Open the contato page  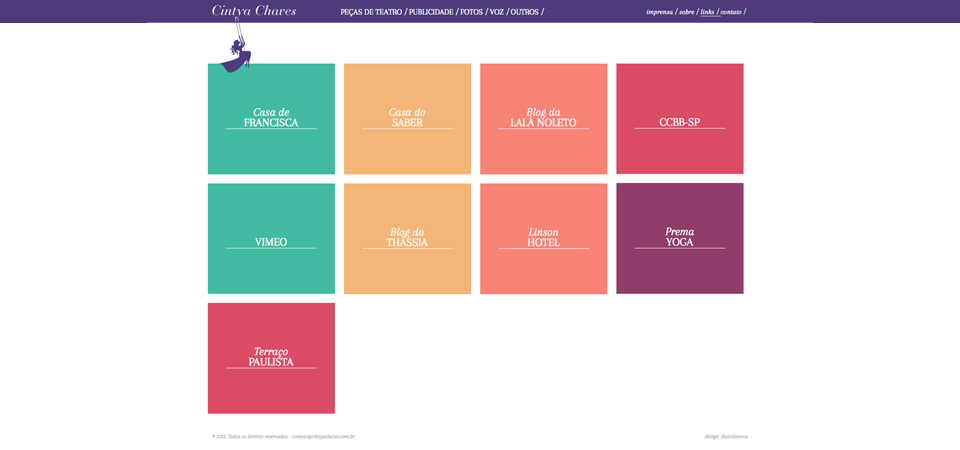[x=731, y=12]
